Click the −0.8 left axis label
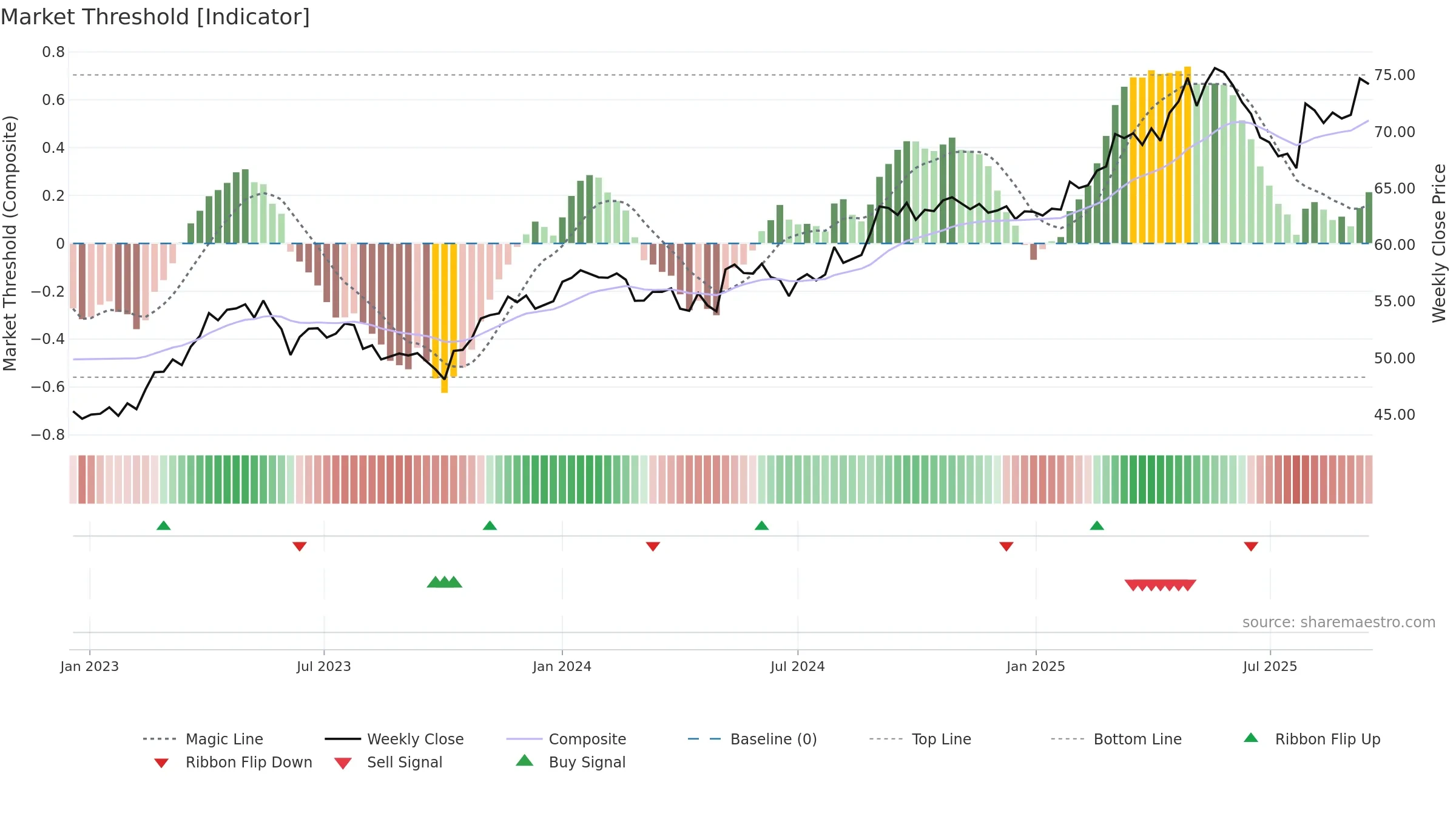The width and height of the screenshot is (1456, 819). coord(48,435)
